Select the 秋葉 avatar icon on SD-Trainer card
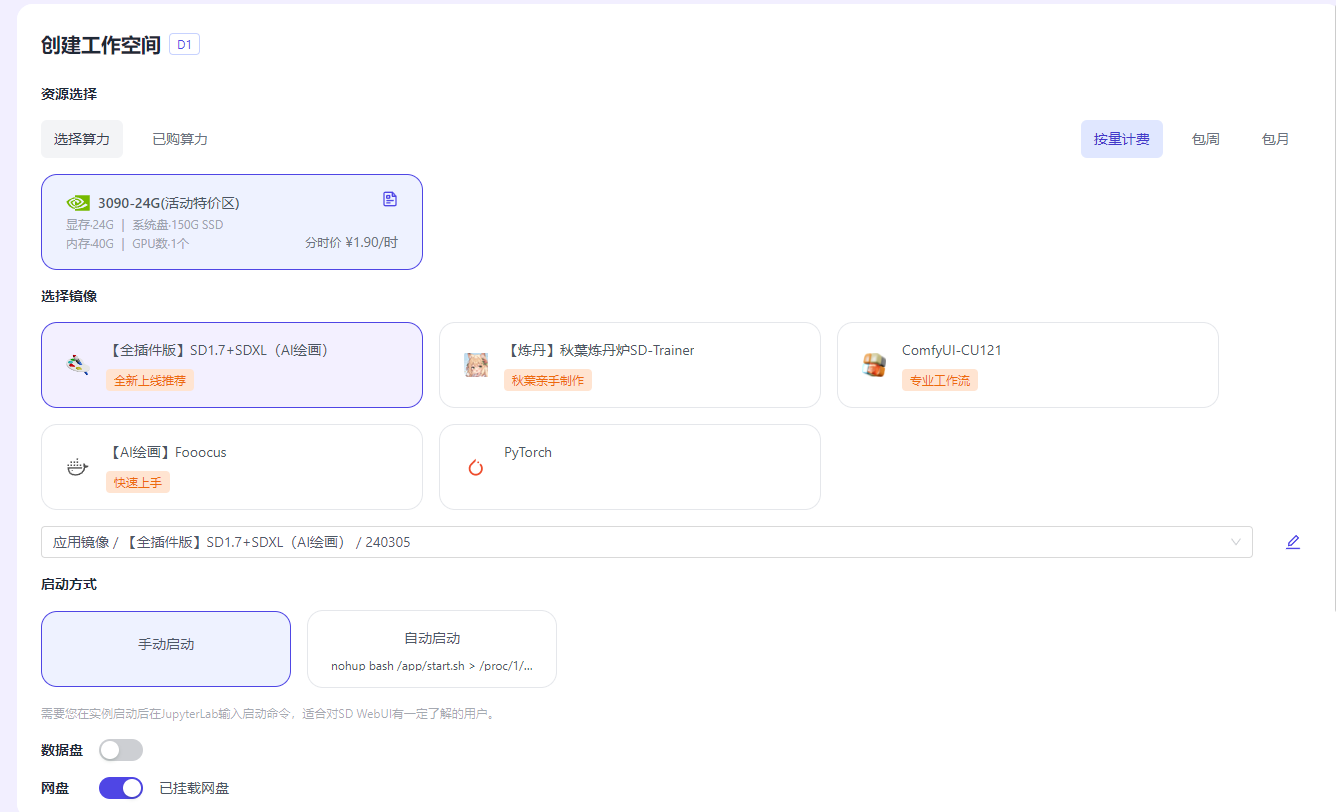Viewport: 1336px width, 812px height. pyautogui.click(x=476, y=364)
